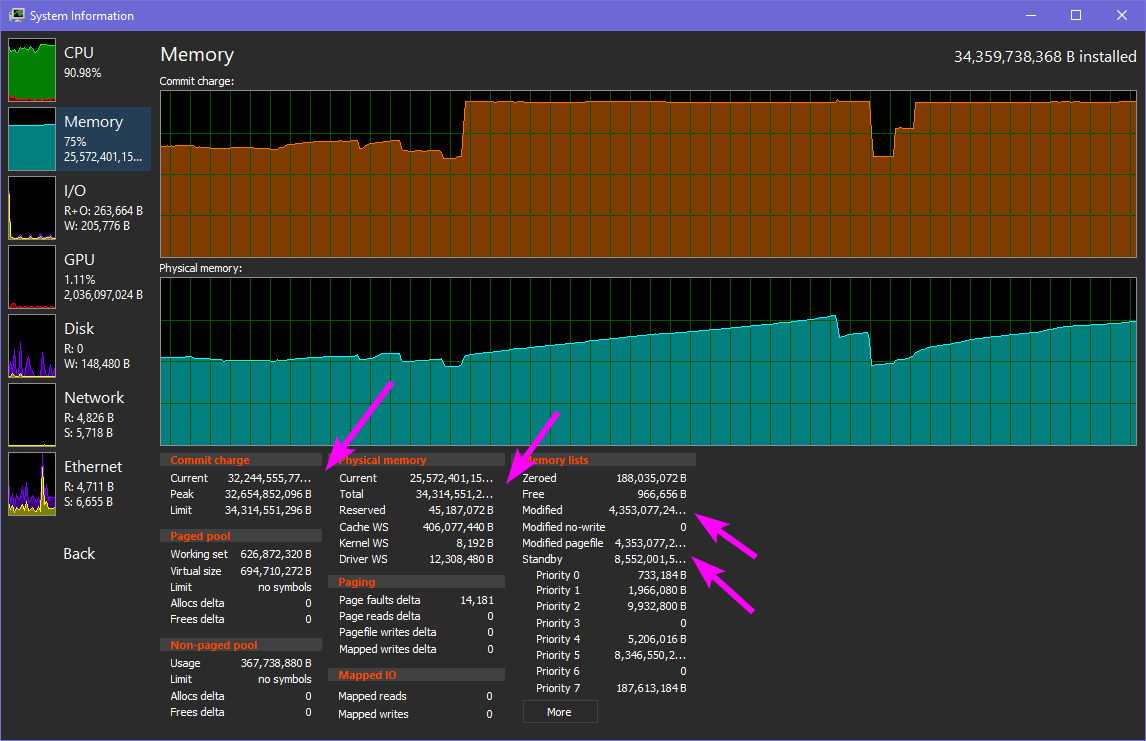Click the Working set value 626,872,320 B
Image resolution: width=1146 pixels, height=741 pixels.
point(276,554)
